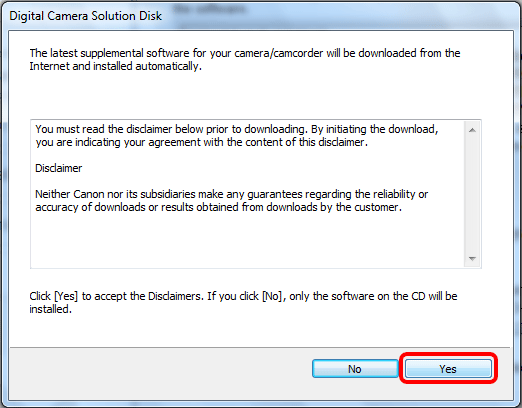The image size is (522, 408).
Task: Click the 'You must read the disclaimer' paragraph
Action: (237, 136)
